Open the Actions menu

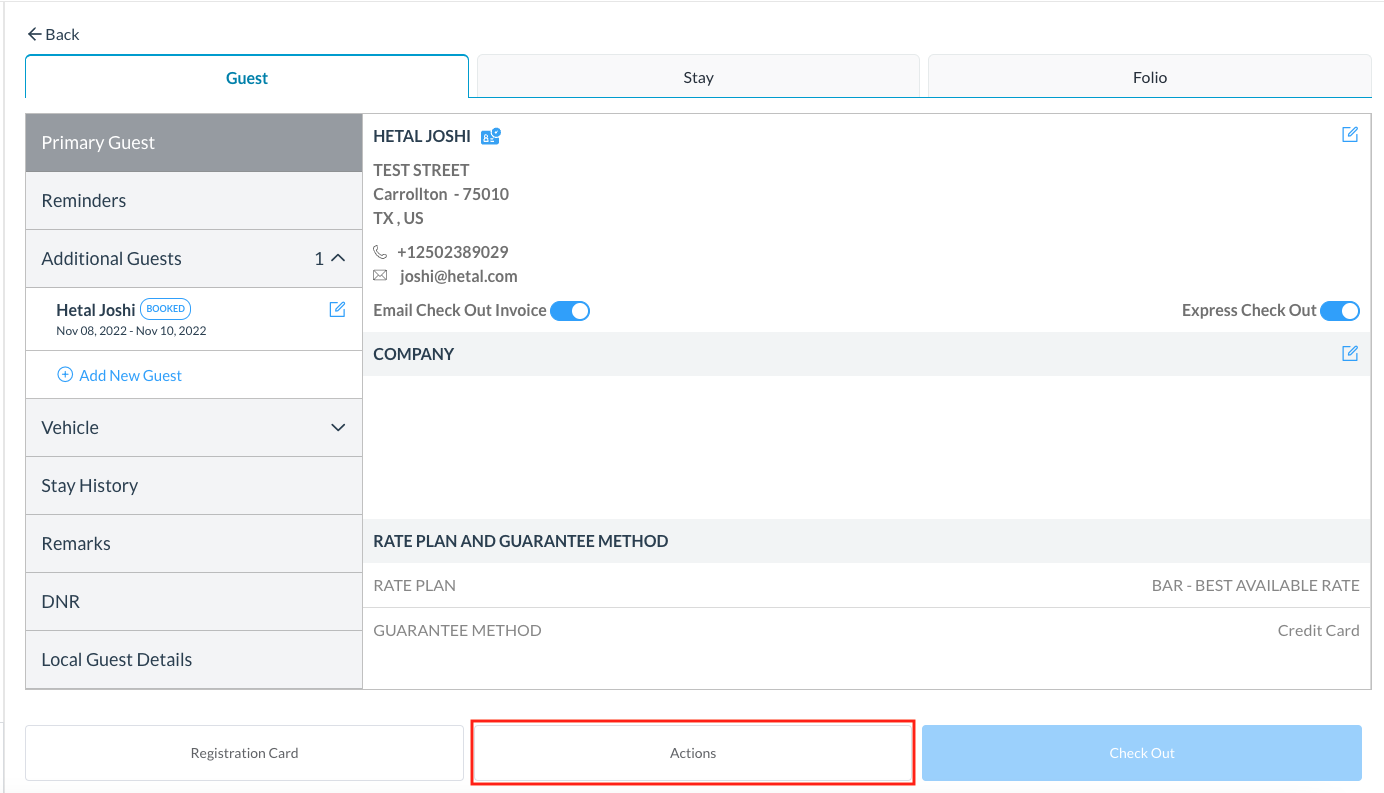pos(692,753)
